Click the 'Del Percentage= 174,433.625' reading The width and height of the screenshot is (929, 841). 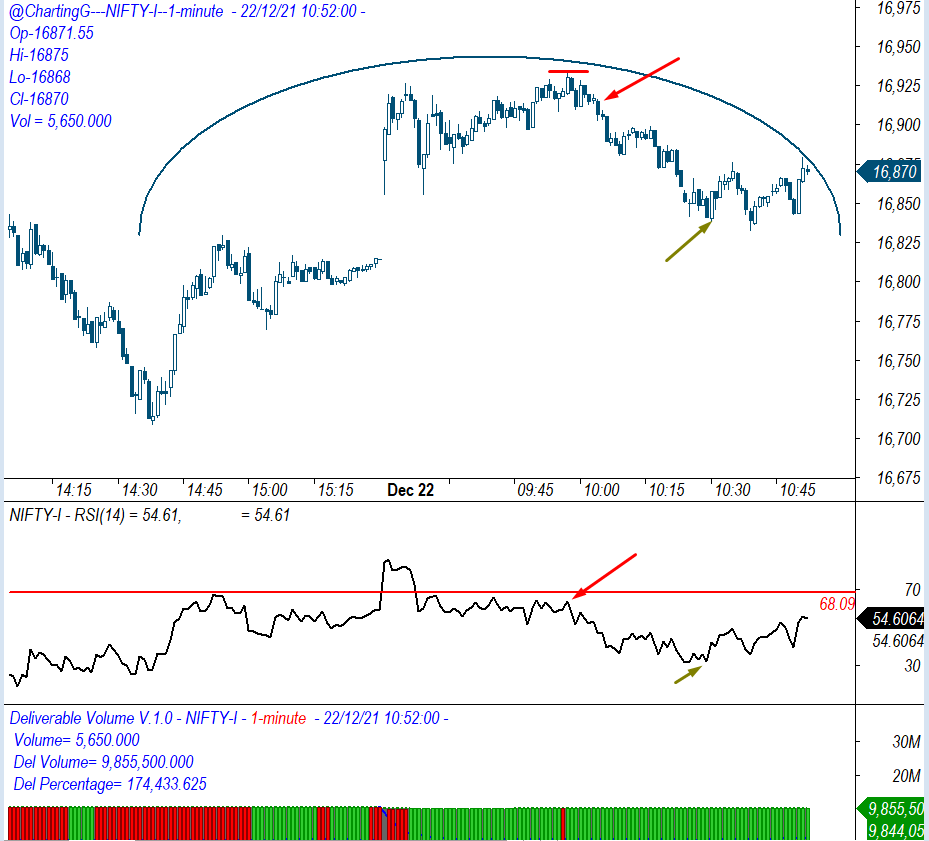pos(110,784)
